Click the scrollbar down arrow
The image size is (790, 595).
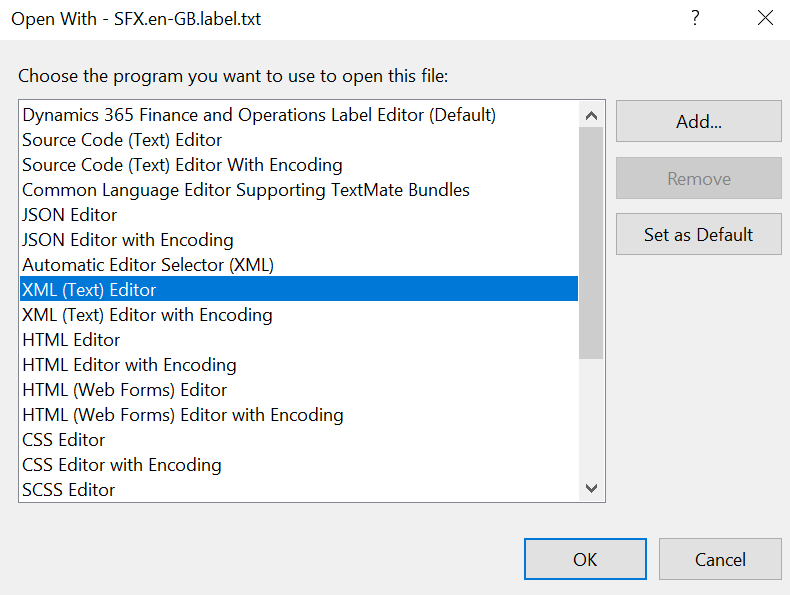tap(591, 488)
